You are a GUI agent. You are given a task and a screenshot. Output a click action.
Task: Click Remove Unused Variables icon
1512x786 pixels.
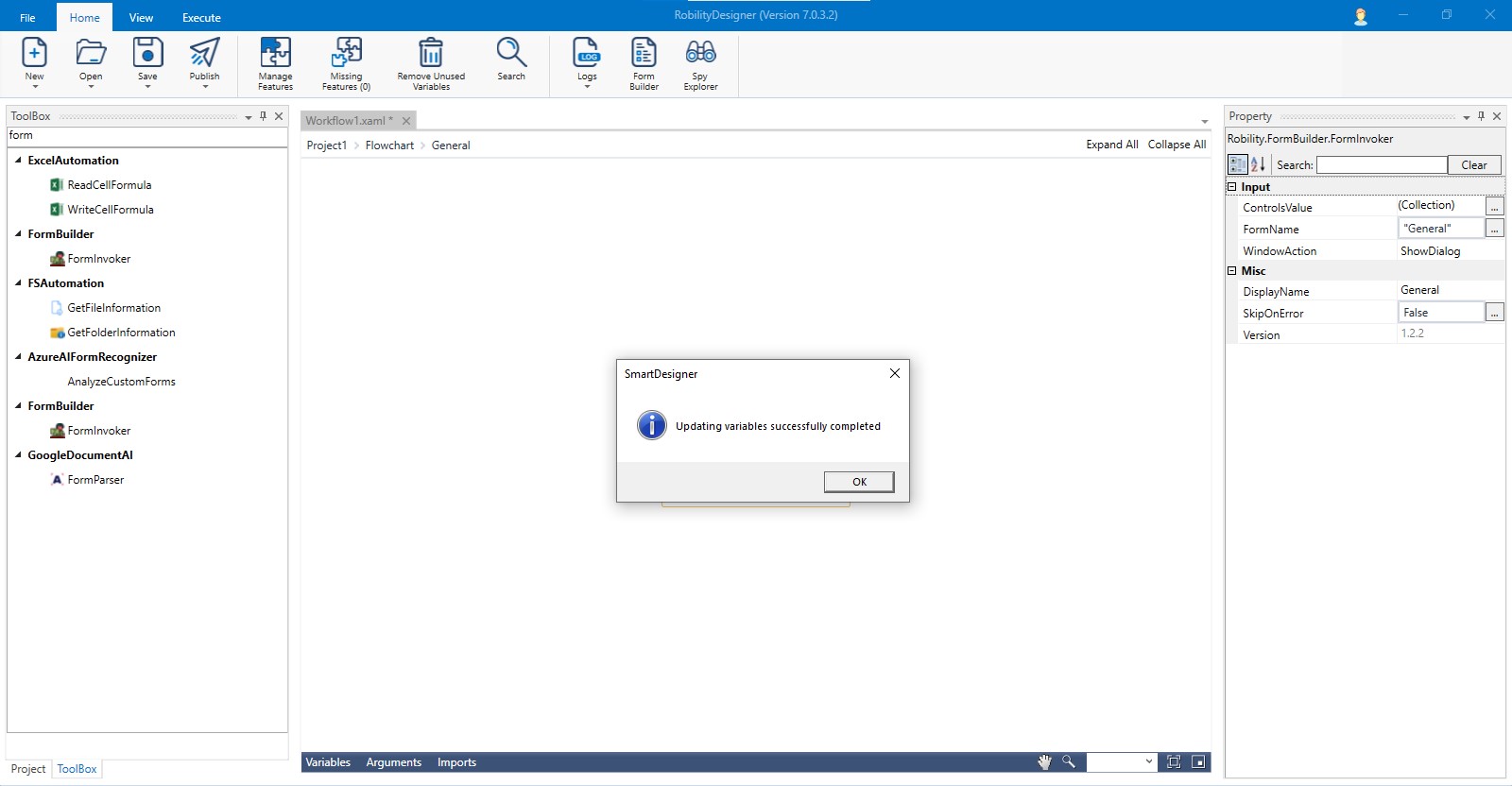tap(431, 63)
